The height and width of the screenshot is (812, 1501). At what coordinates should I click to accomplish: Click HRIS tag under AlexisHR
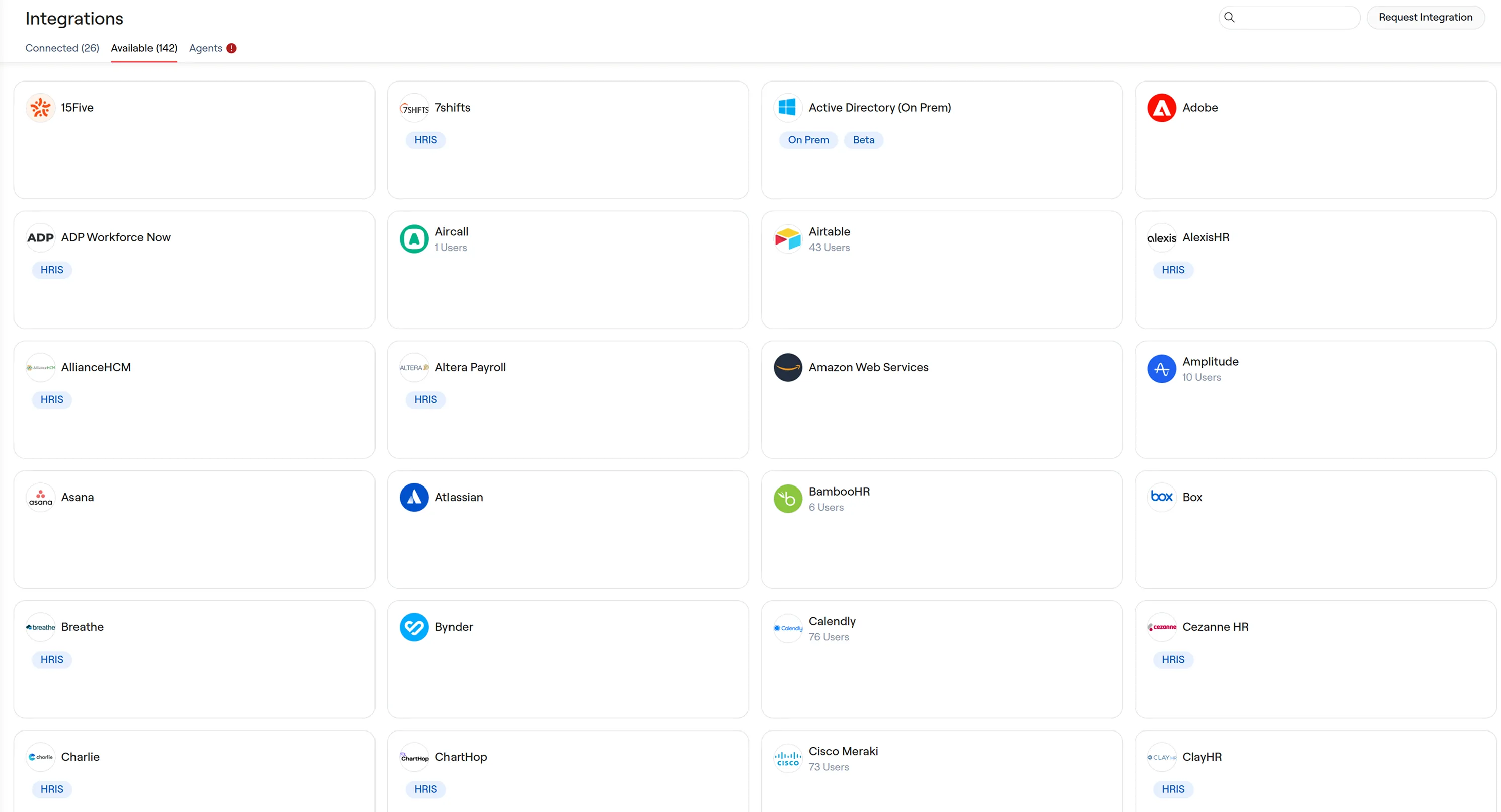1173,270
